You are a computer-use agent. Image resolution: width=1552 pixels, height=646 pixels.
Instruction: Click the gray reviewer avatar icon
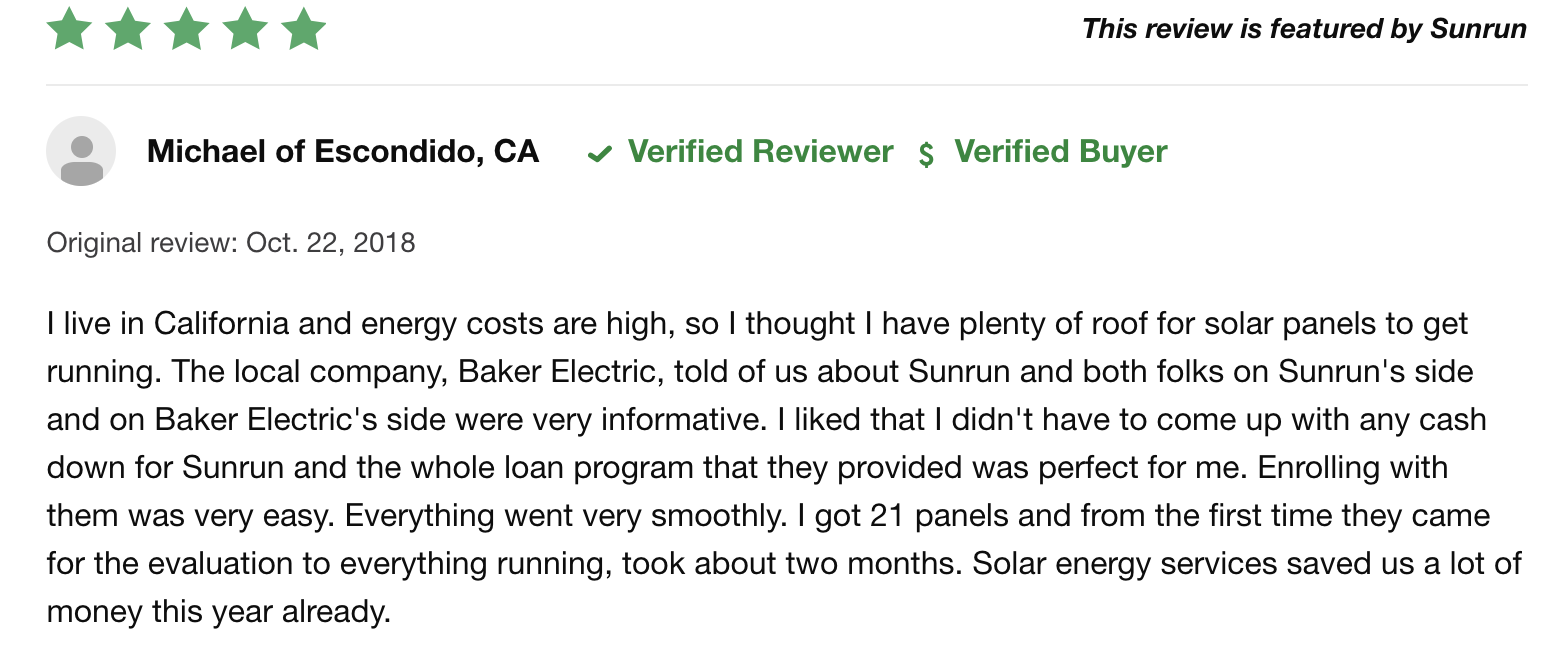coord(81,152)
